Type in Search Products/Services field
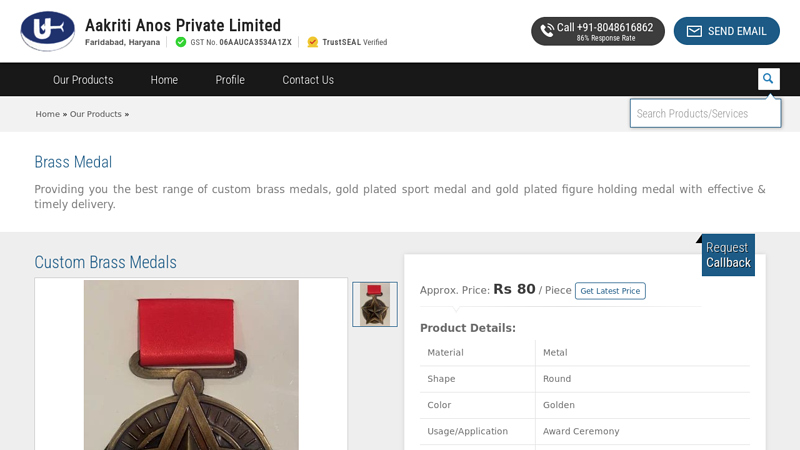 [705, 114]
